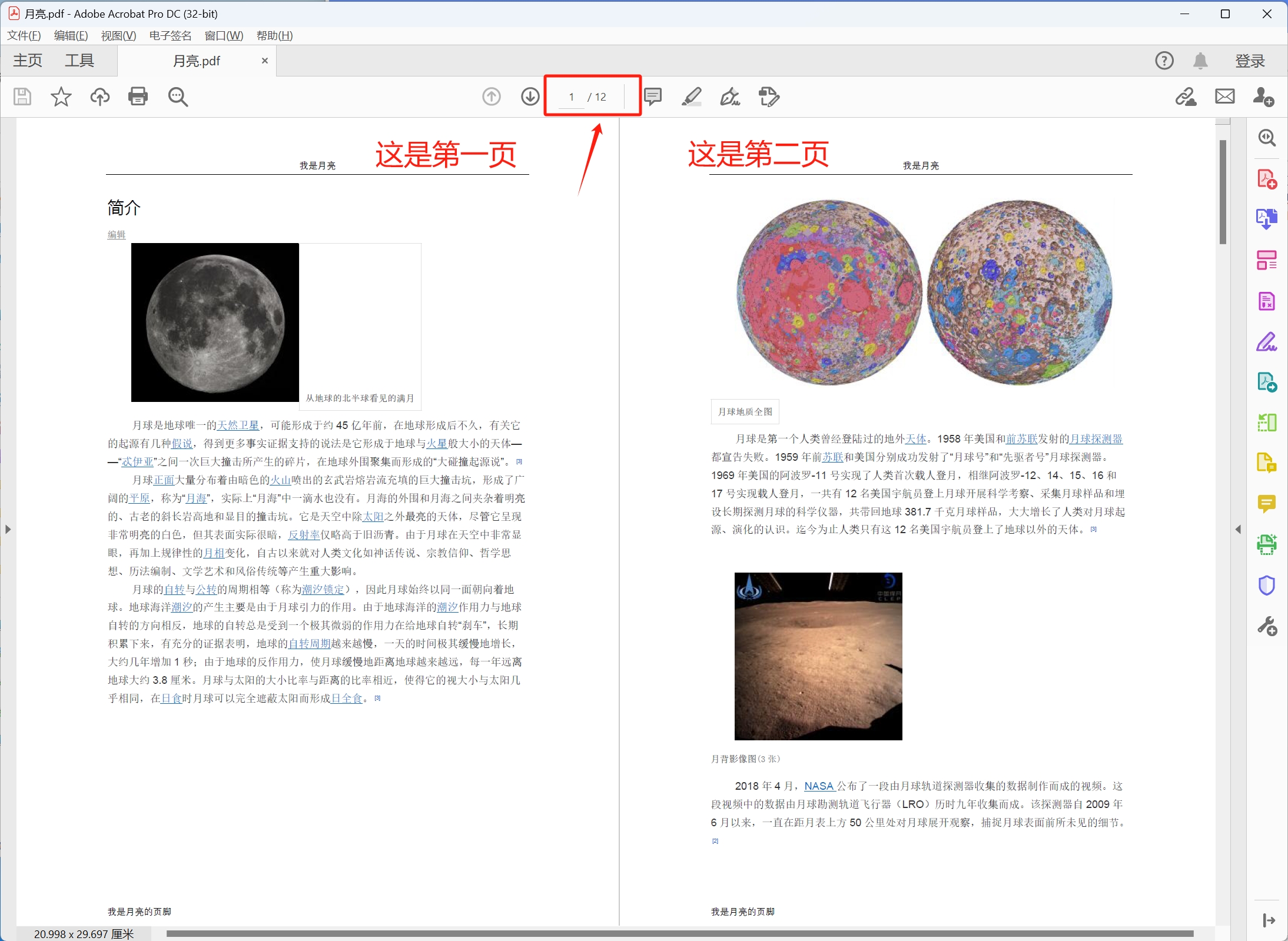Collapse the right tools pane

[1239, 529]
